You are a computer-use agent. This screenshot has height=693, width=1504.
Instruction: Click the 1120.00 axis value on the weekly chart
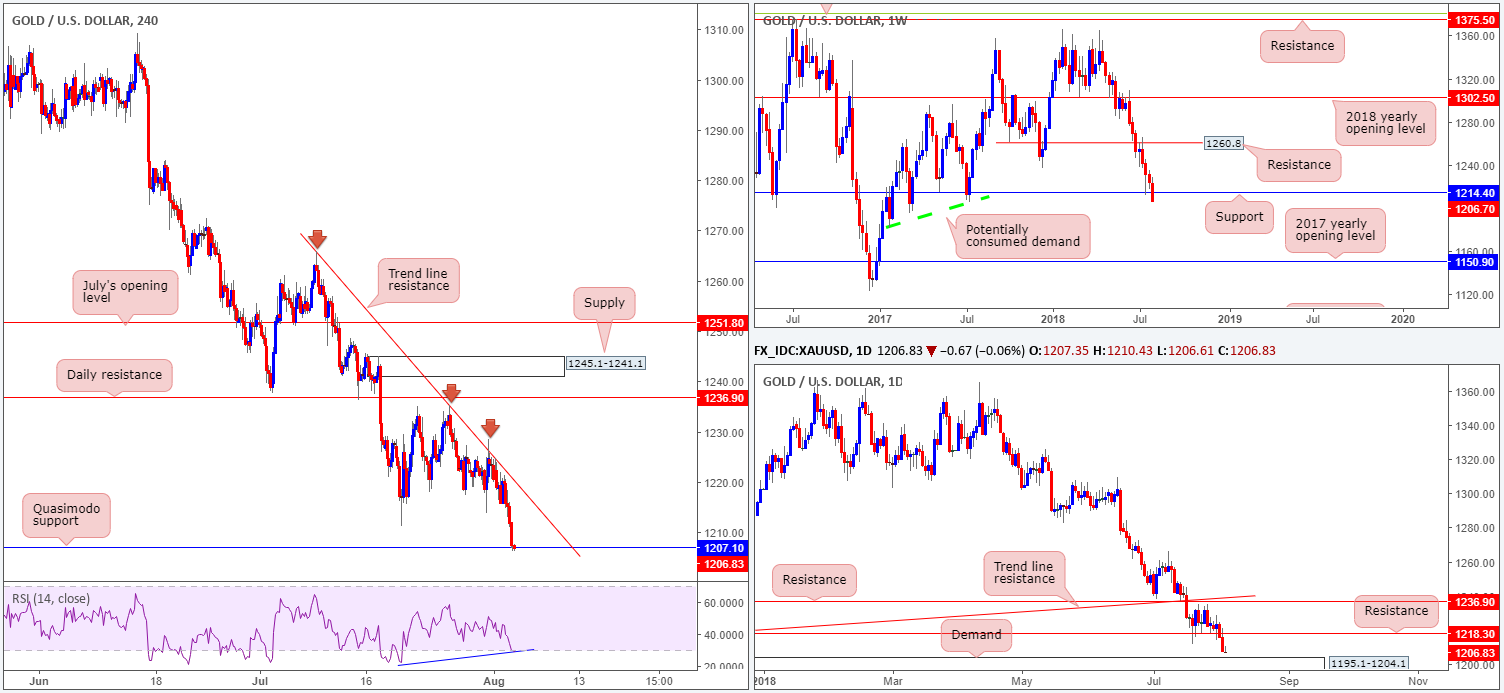click(1473, 295)
